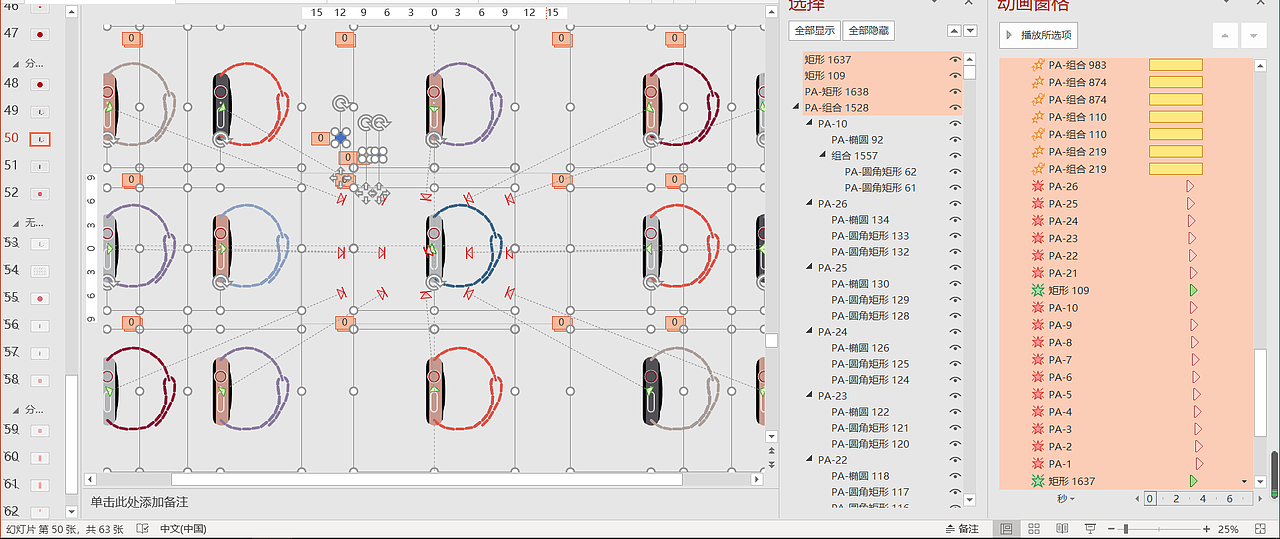1280x539 pixels.
Task: Move animation later with down arrow
Action: 1254,36
